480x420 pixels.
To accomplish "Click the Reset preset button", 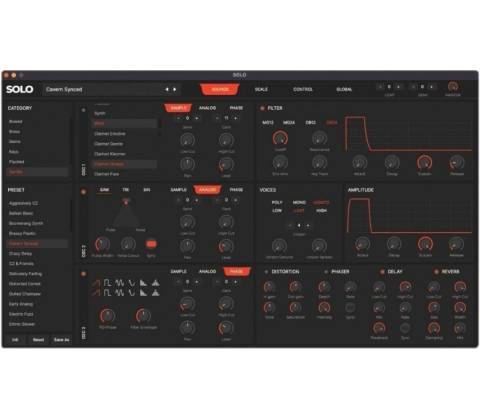I will 38,340.
